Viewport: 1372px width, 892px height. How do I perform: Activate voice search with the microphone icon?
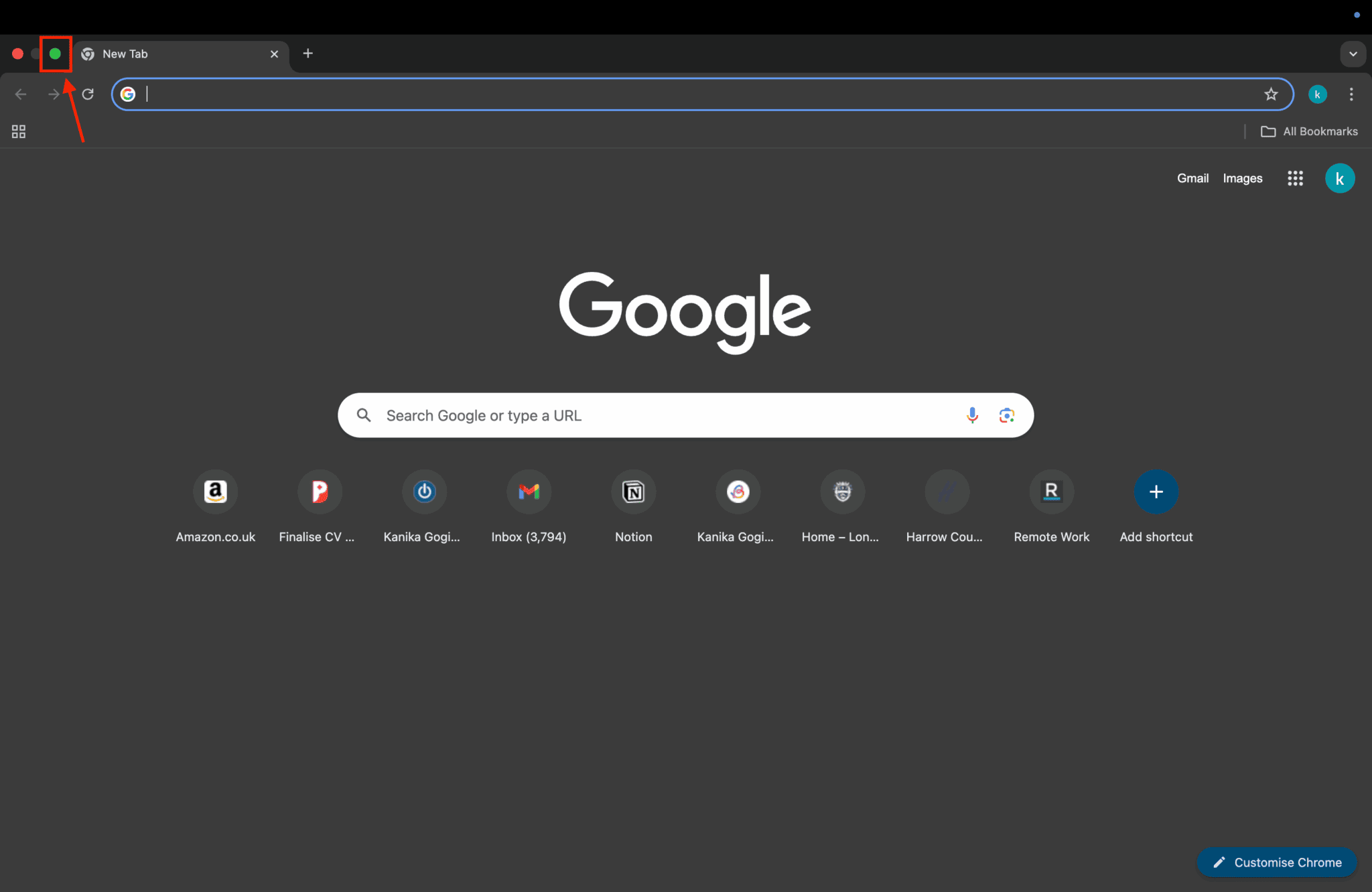[971, 415]
